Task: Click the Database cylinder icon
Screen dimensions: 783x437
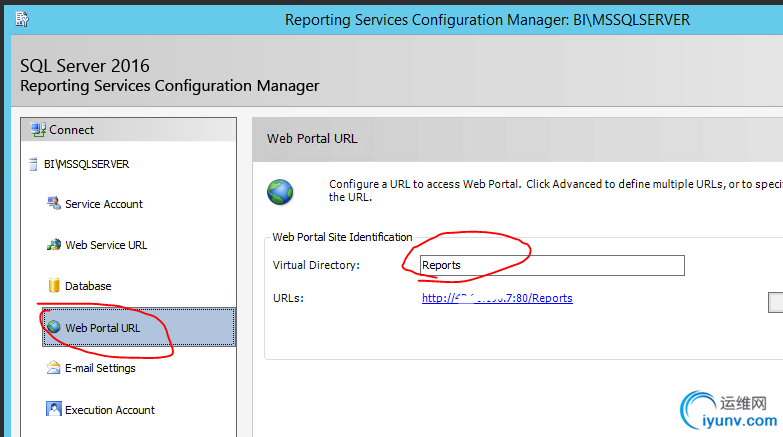Action: point(54,285)
